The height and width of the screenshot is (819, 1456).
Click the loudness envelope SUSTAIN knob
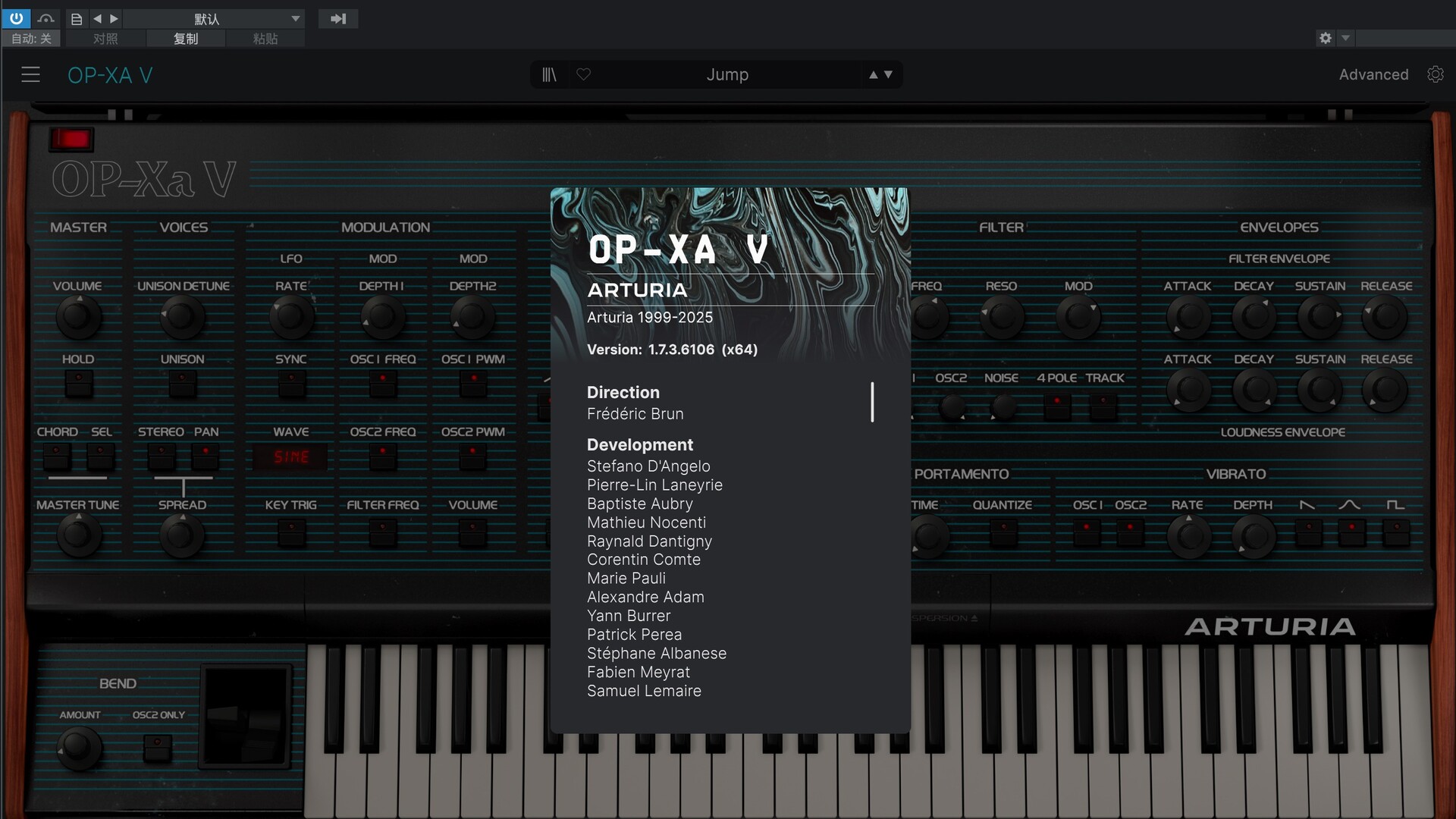(1320, 391)
